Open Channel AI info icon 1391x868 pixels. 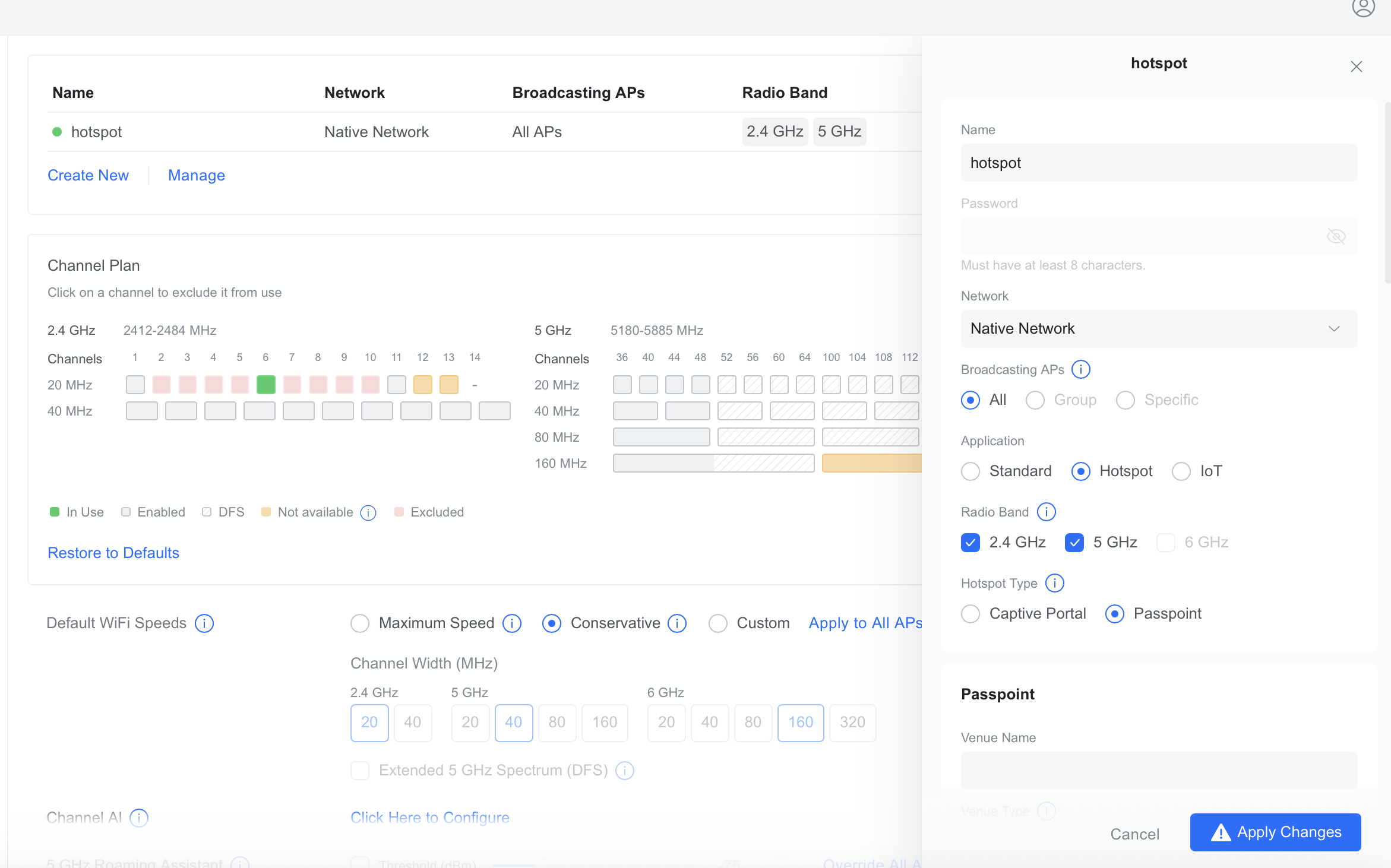click(139, 818)
